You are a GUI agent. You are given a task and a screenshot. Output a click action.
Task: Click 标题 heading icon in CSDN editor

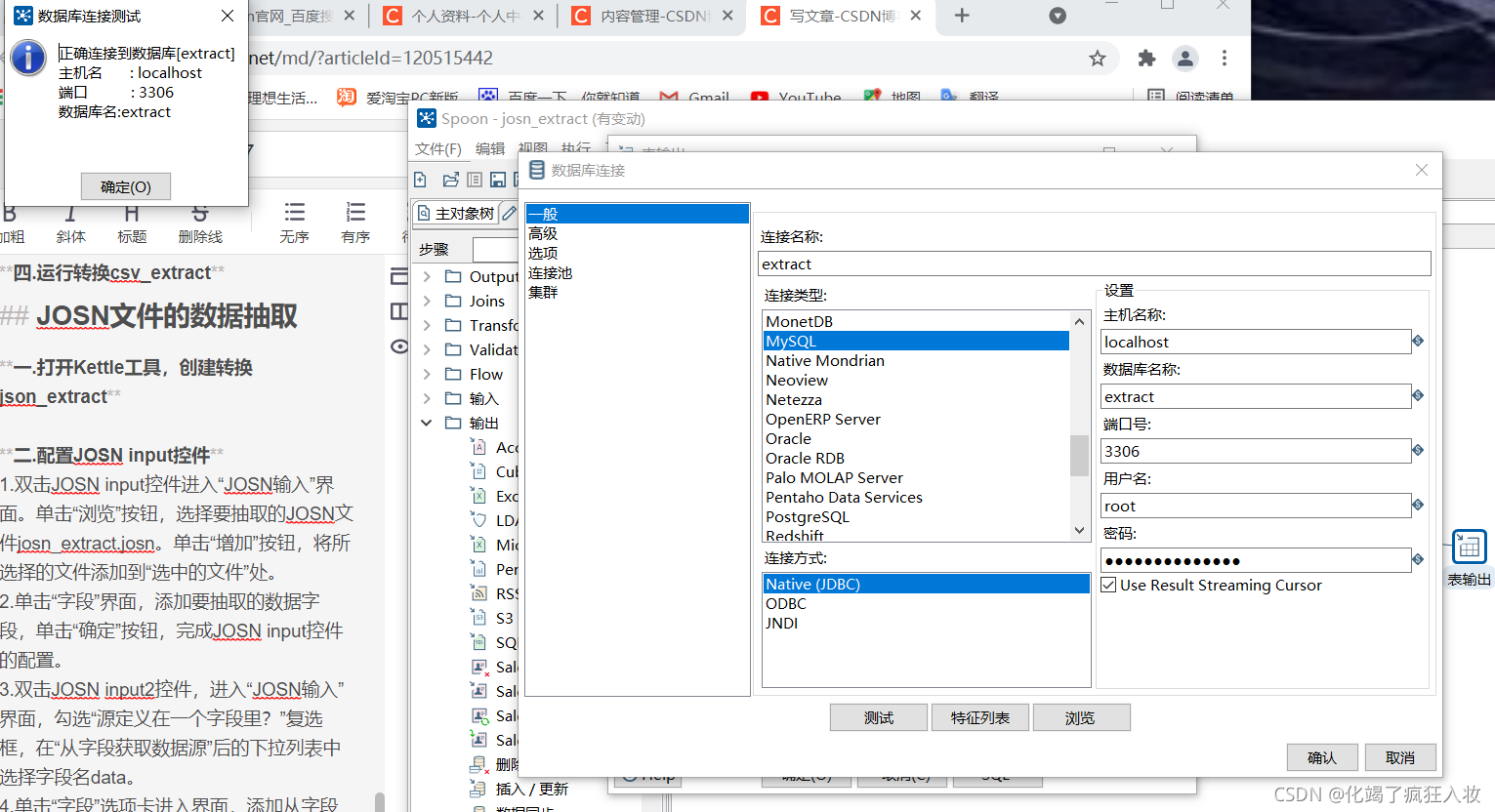click(132, 213)
